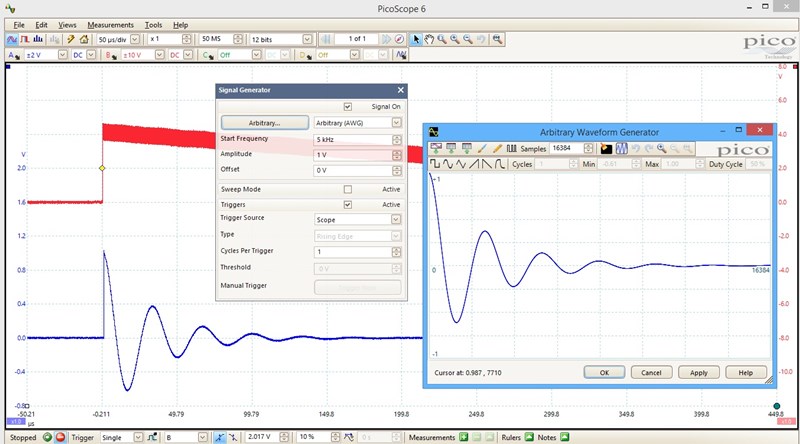800x444 pixels.
Task: Open the File menu
Action: click(x=19, y=24)
